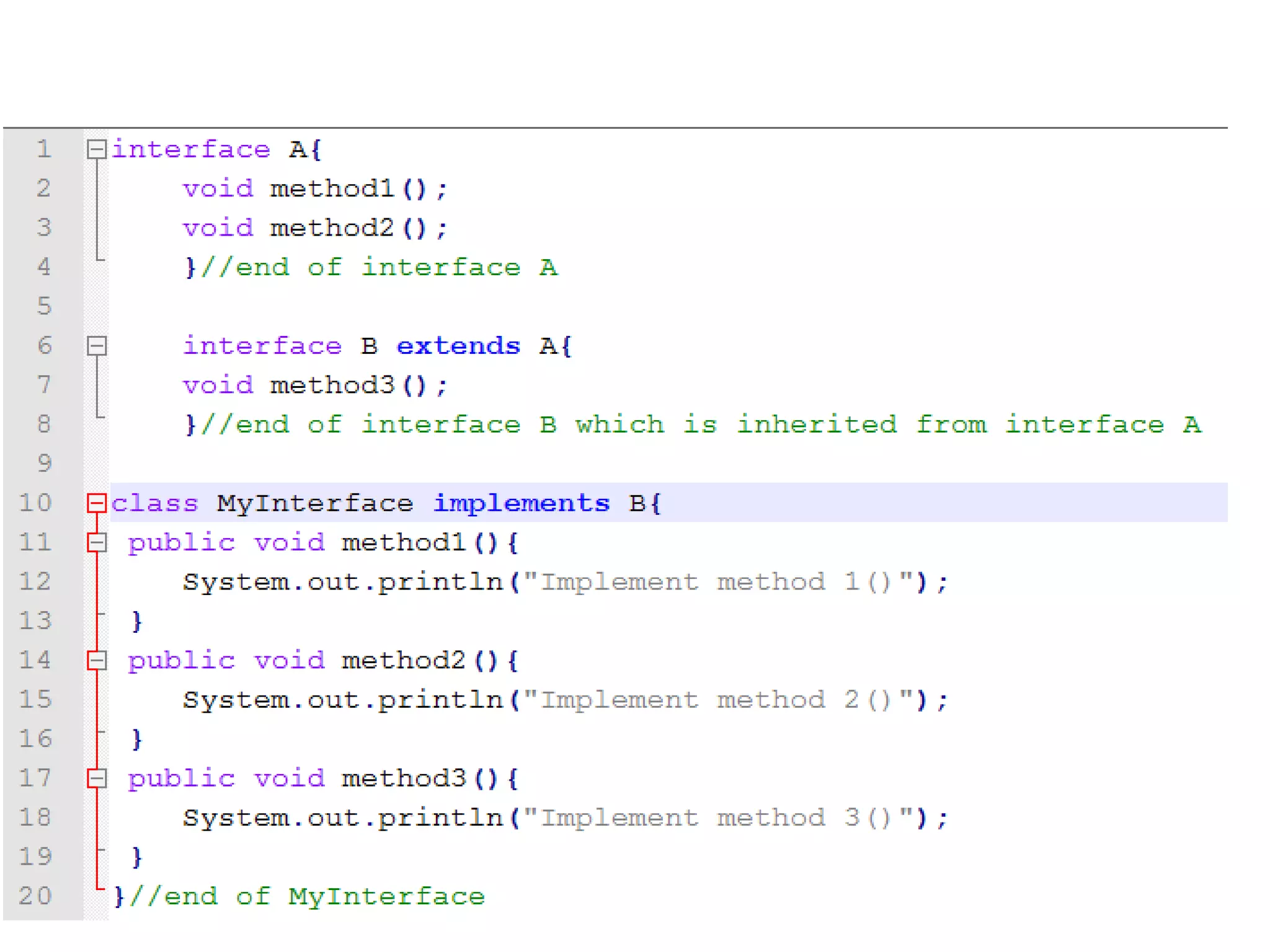Image resolution: width=1270 pixels, height=952 pixels.
Task: Collapse the interface B fold marker
Action: [96, 346]
